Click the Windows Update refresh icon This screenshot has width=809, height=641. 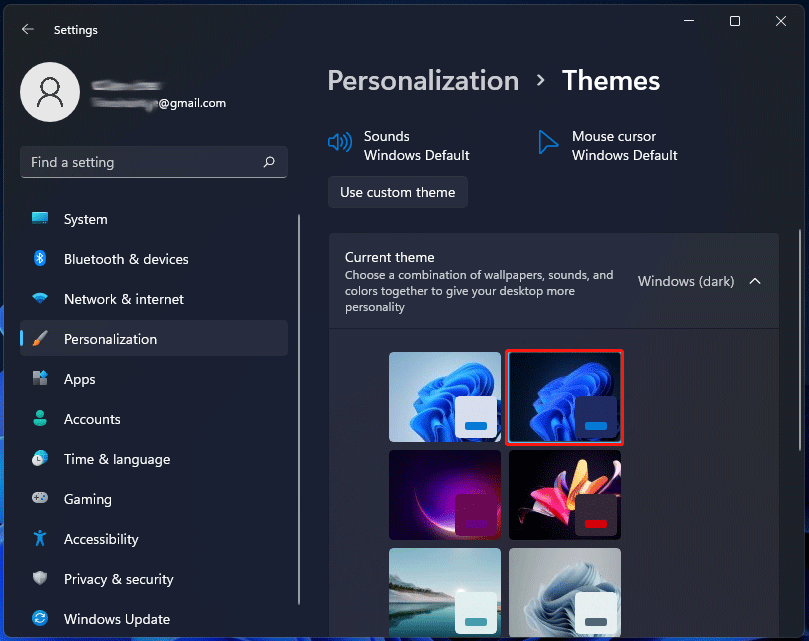[x=40, y=618]
